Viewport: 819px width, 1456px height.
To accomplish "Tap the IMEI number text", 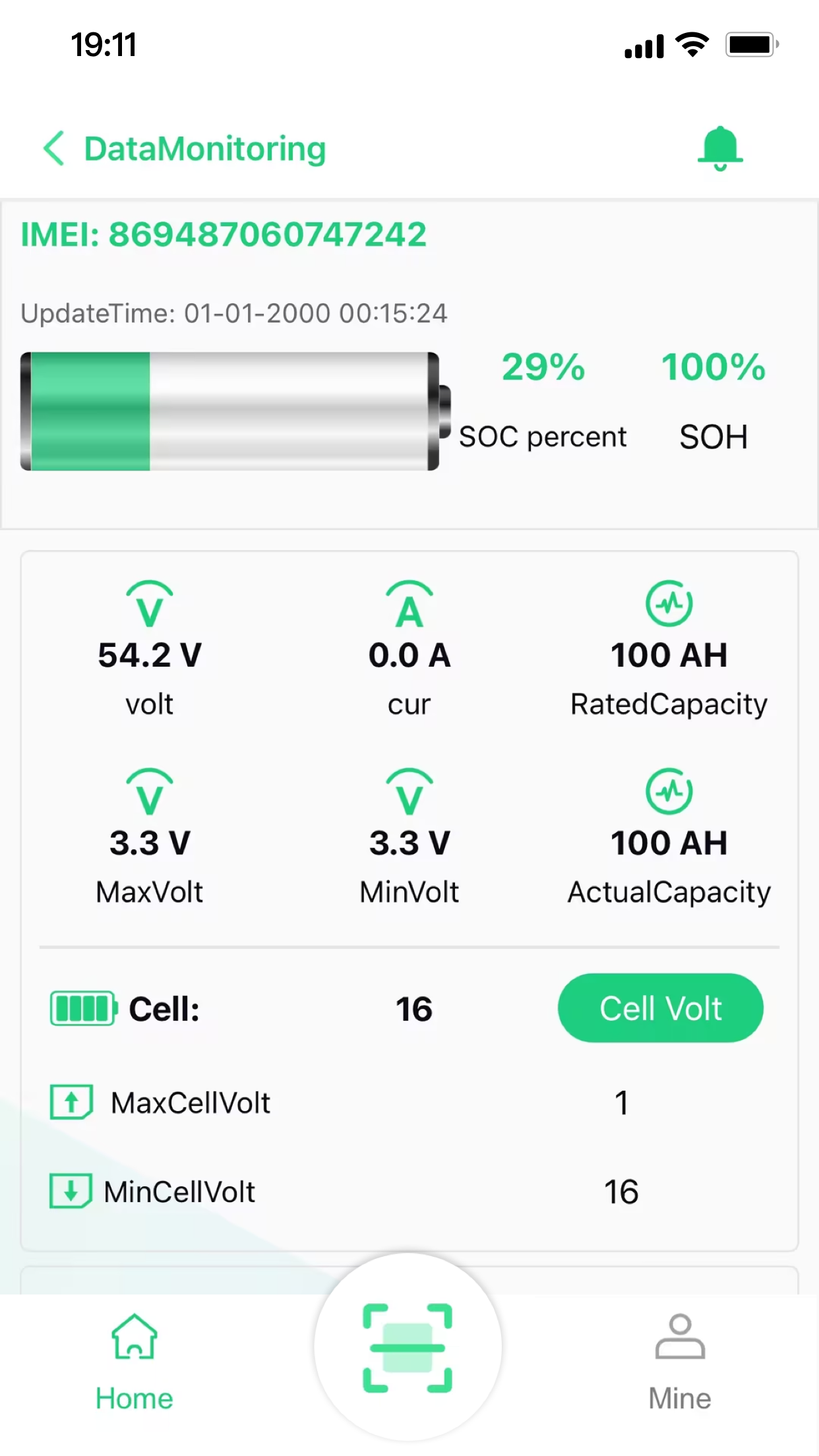I will coord(224,235).
